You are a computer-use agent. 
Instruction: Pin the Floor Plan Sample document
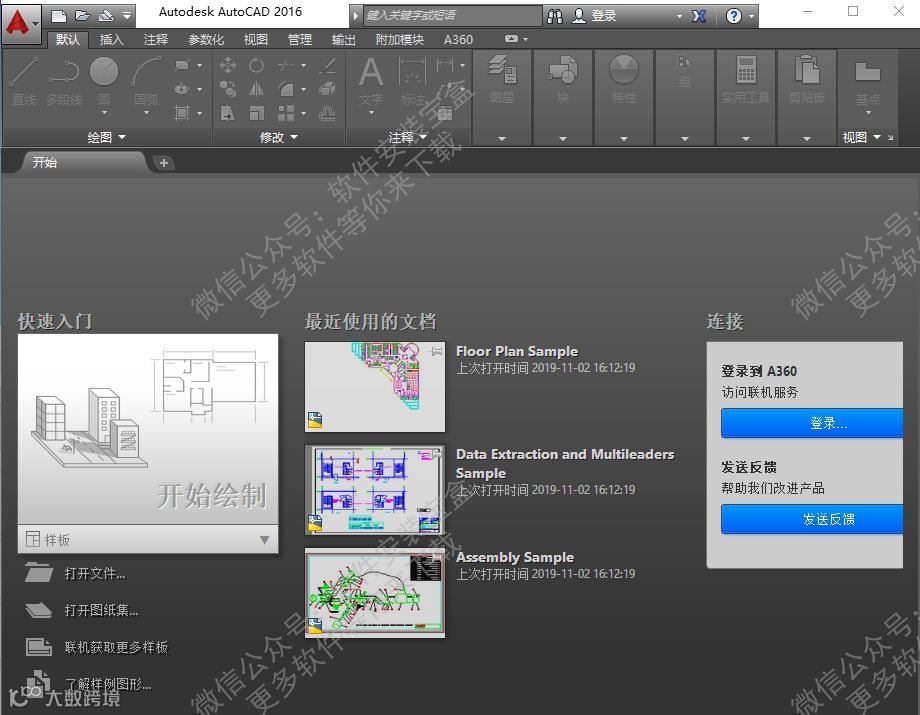pyautogui.click(x=437, y=351)
